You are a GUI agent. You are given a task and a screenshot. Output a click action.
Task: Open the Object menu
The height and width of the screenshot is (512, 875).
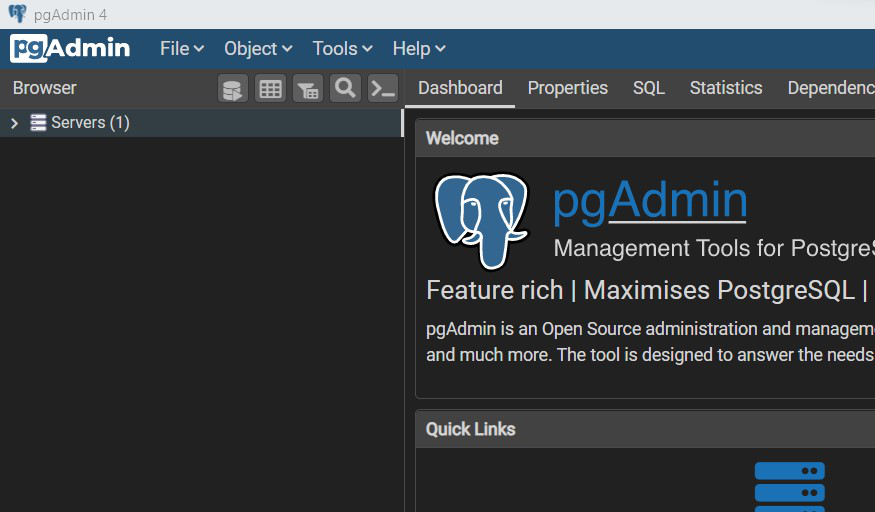coord(258,49)
